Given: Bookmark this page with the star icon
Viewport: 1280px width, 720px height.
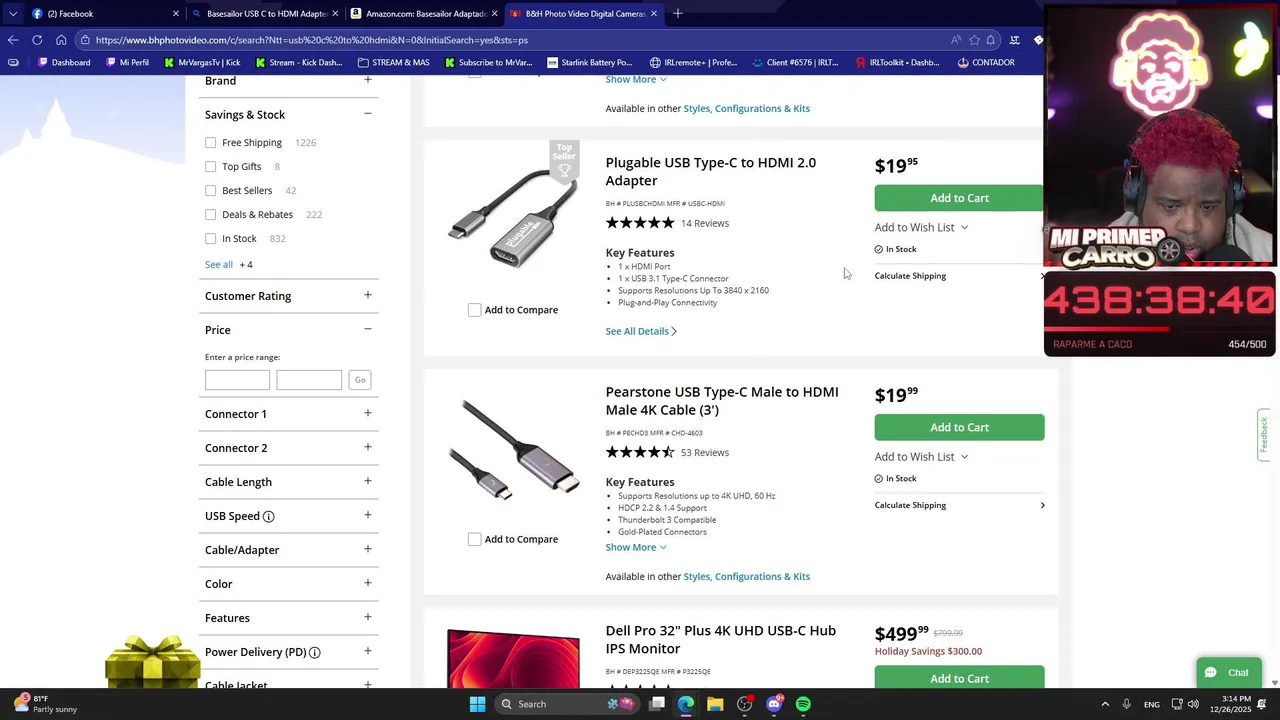Looking at the screenshot, I should (974, 40).
